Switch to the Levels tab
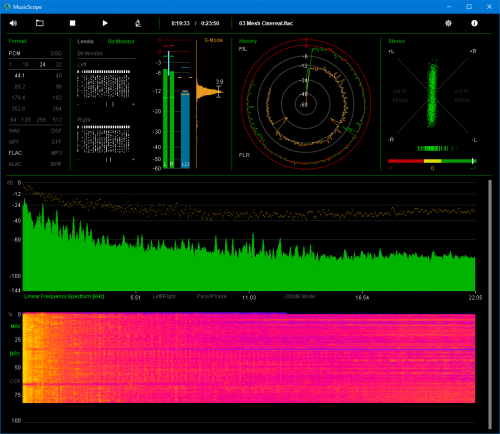The height and width of the screenshot is (434, 500). 85,41
